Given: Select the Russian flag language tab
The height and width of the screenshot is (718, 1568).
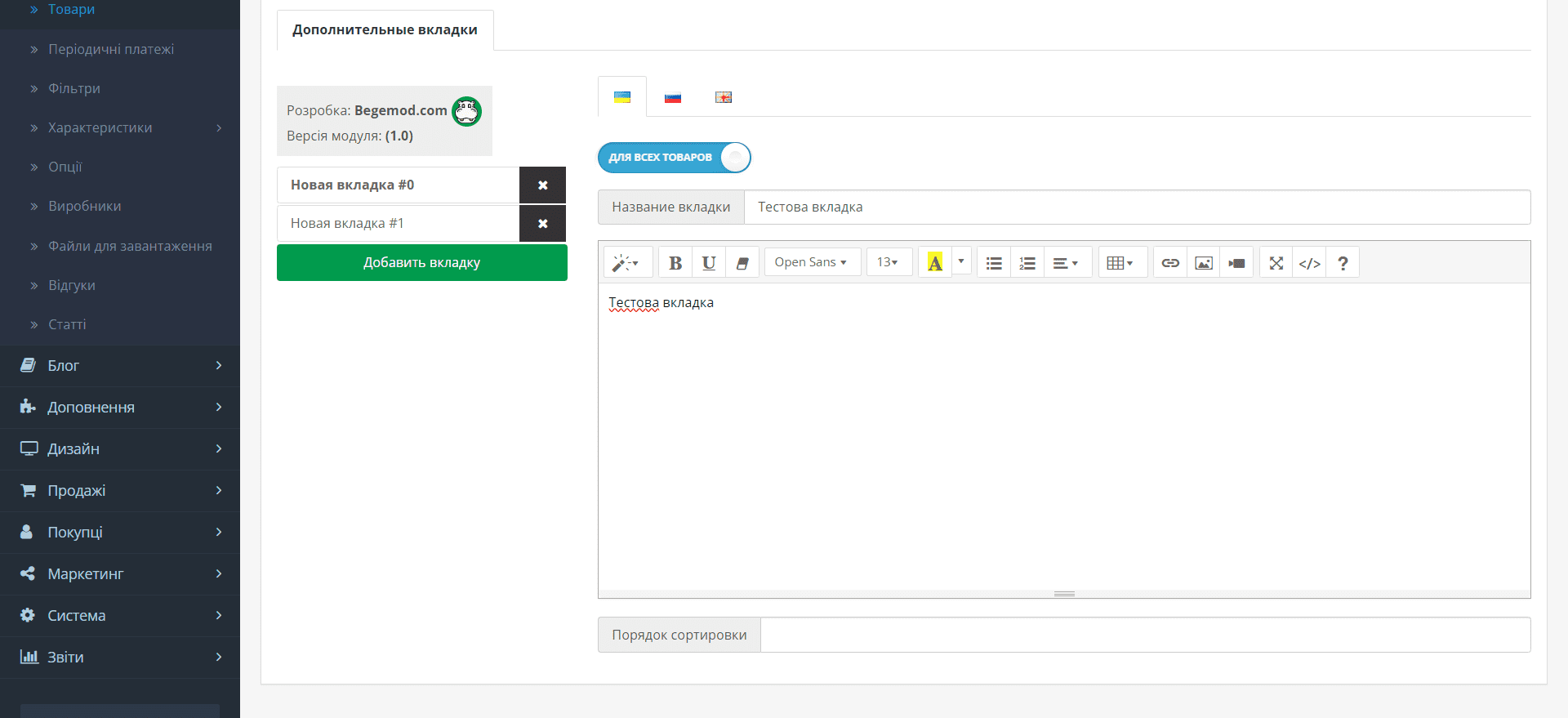Looking at the screenshot, I should click(673, 98).
